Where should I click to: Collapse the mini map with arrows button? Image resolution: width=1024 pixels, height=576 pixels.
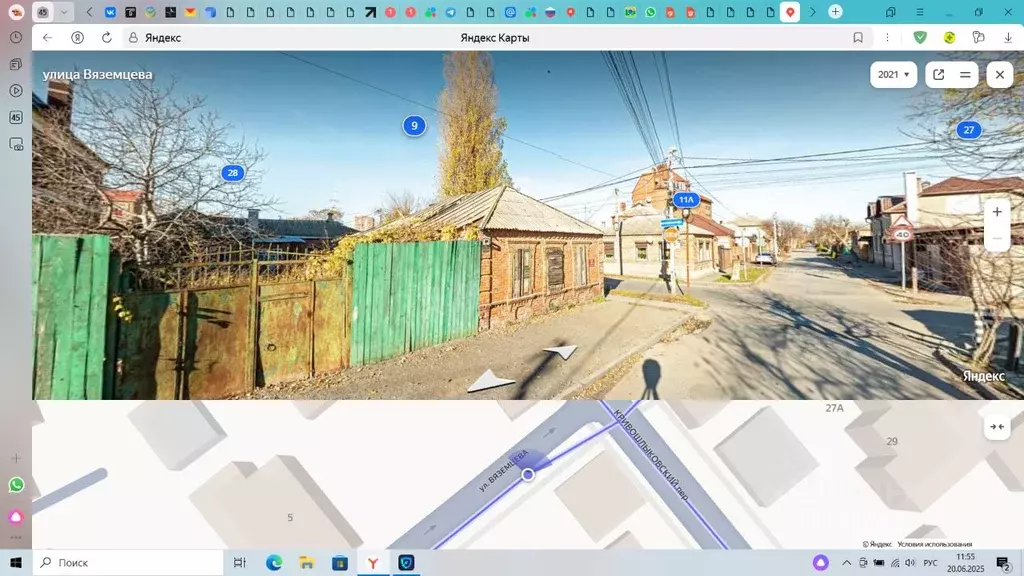(x=997, y=426)
